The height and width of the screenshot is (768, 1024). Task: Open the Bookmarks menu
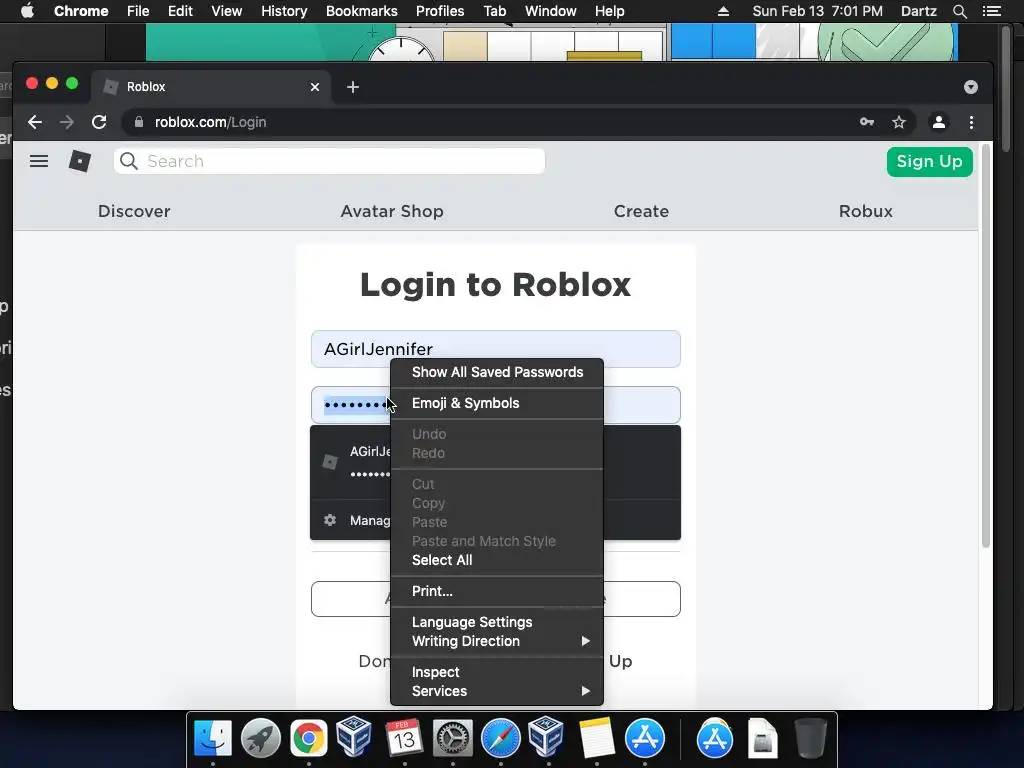(361, 11)
